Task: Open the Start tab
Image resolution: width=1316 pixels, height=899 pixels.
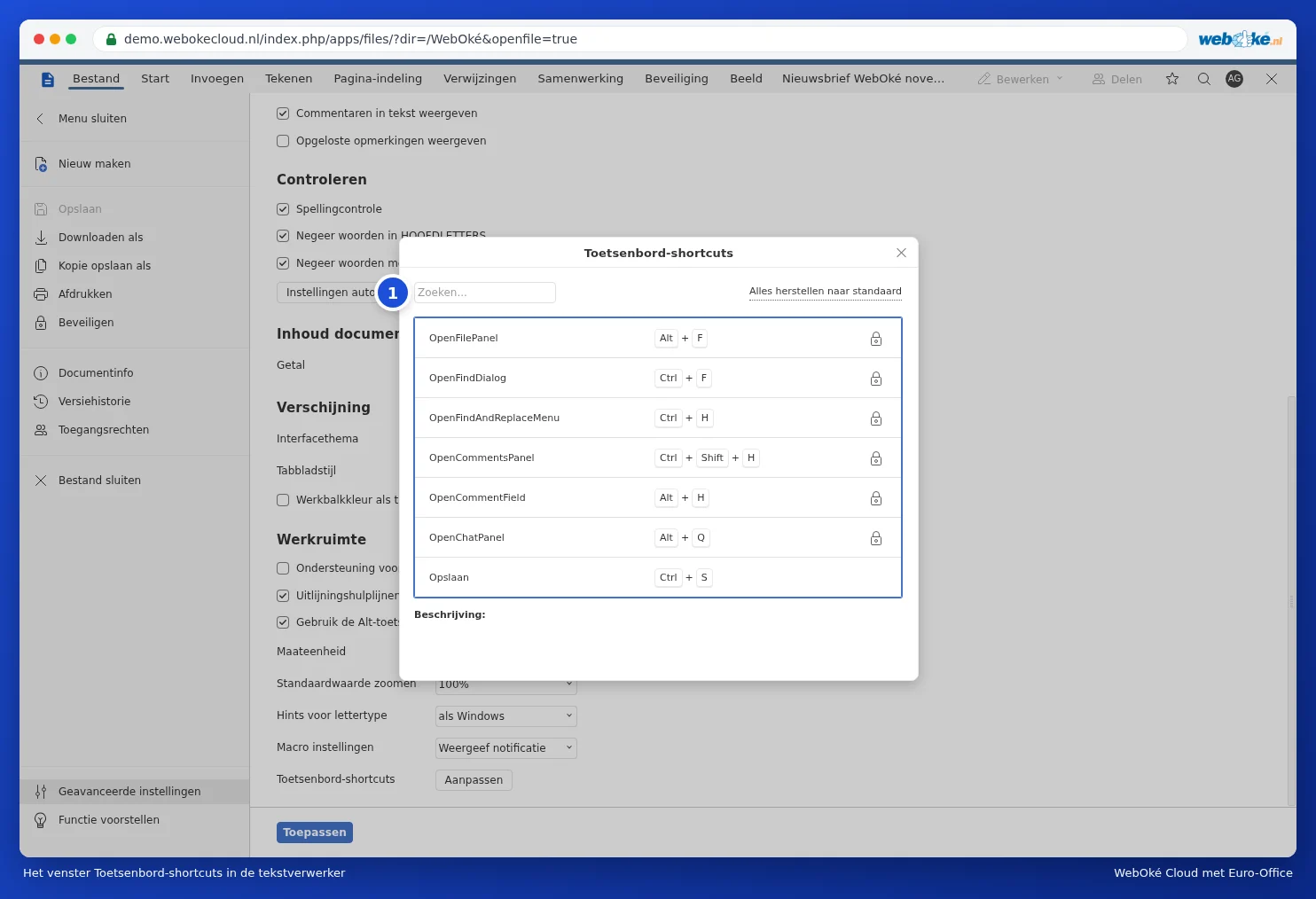Action: (155, 79)
